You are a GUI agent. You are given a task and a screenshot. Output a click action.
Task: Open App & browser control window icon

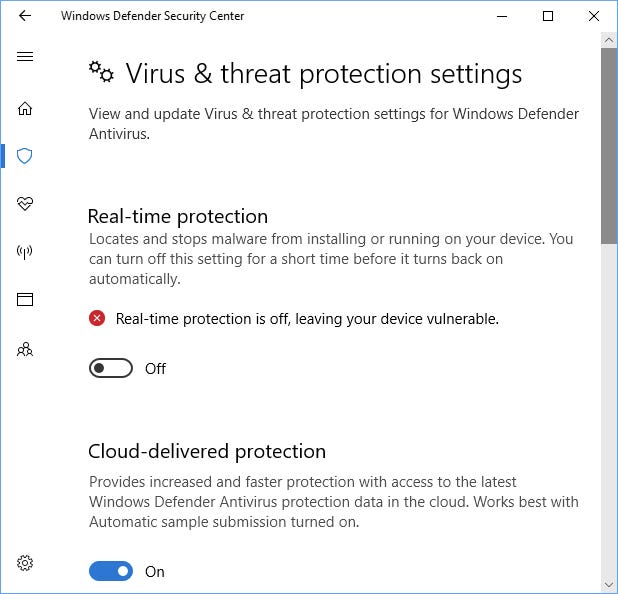tap(25, 300)
